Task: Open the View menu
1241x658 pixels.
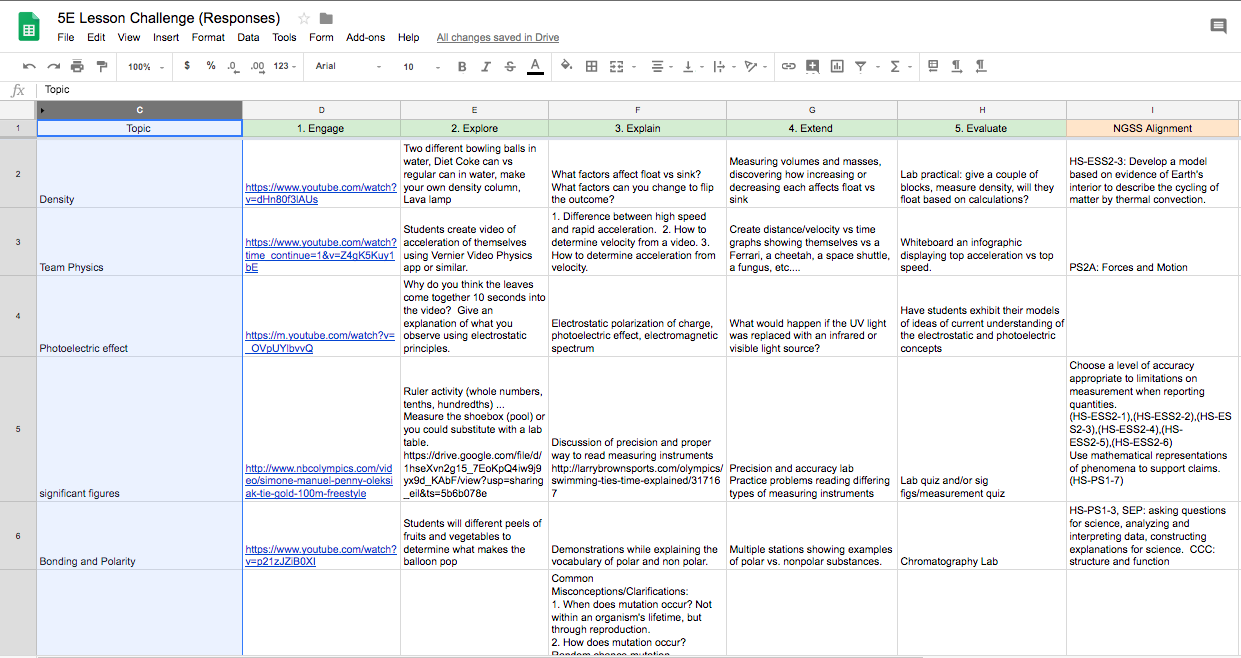Action: click(x=129, y=37)
